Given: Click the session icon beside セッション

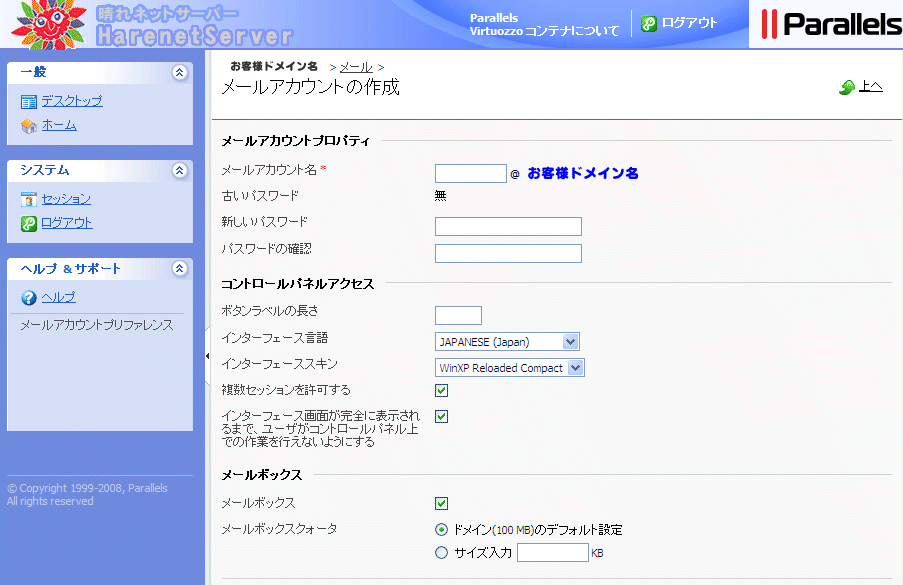Looking at the screenshot, I should pyautogui.click(x=29, y=200).
